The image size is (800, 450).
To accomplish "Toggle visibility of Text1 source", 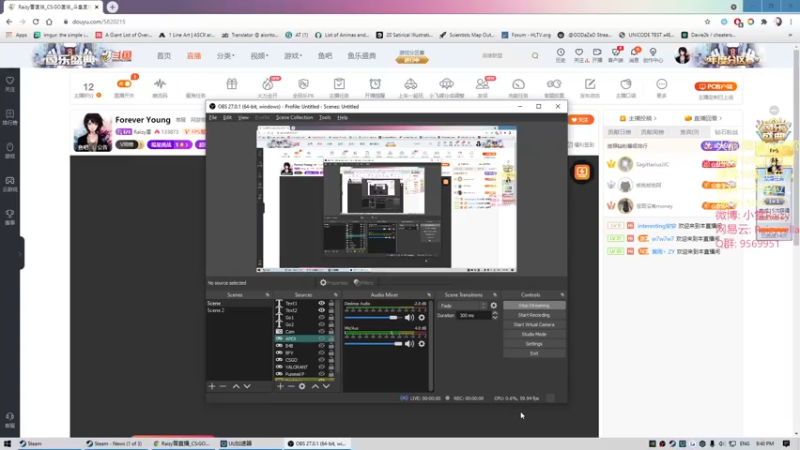I will click(321, 303).
